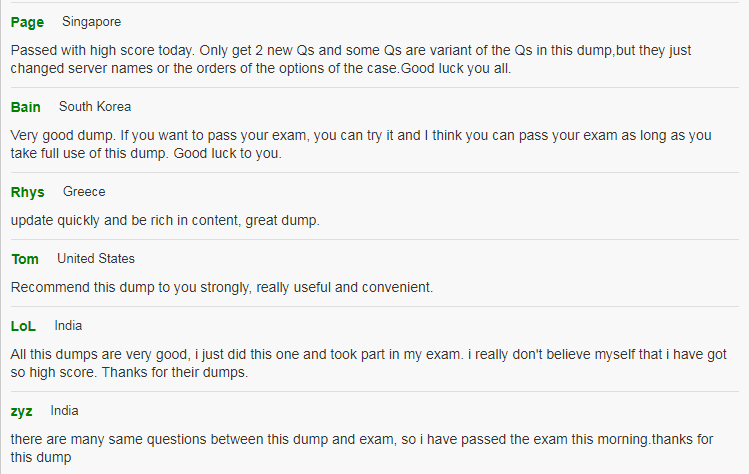Select the 'All this dumps are very good' review
This screenshot has height=474, width=749.
pos(368,363)
